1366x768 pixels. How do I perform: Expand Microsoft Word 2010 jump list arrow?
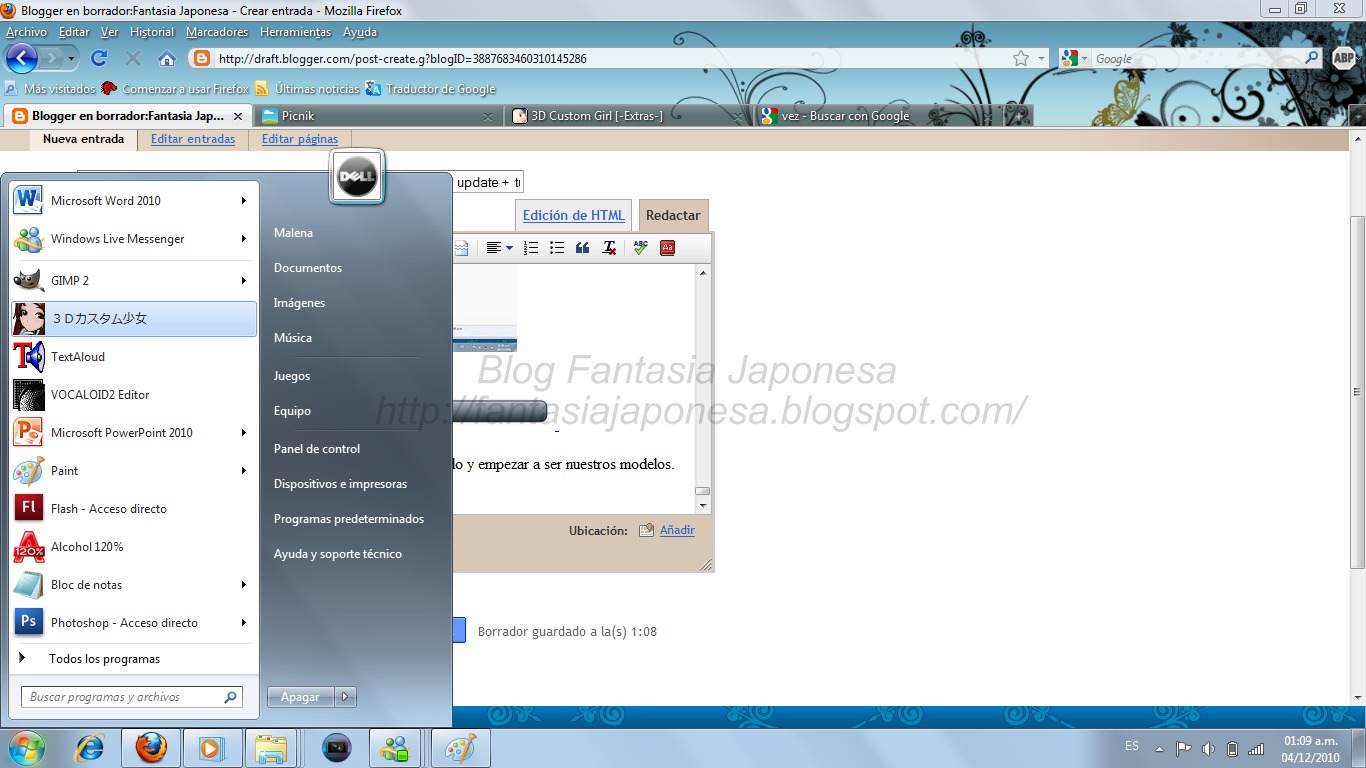[244, 201]
